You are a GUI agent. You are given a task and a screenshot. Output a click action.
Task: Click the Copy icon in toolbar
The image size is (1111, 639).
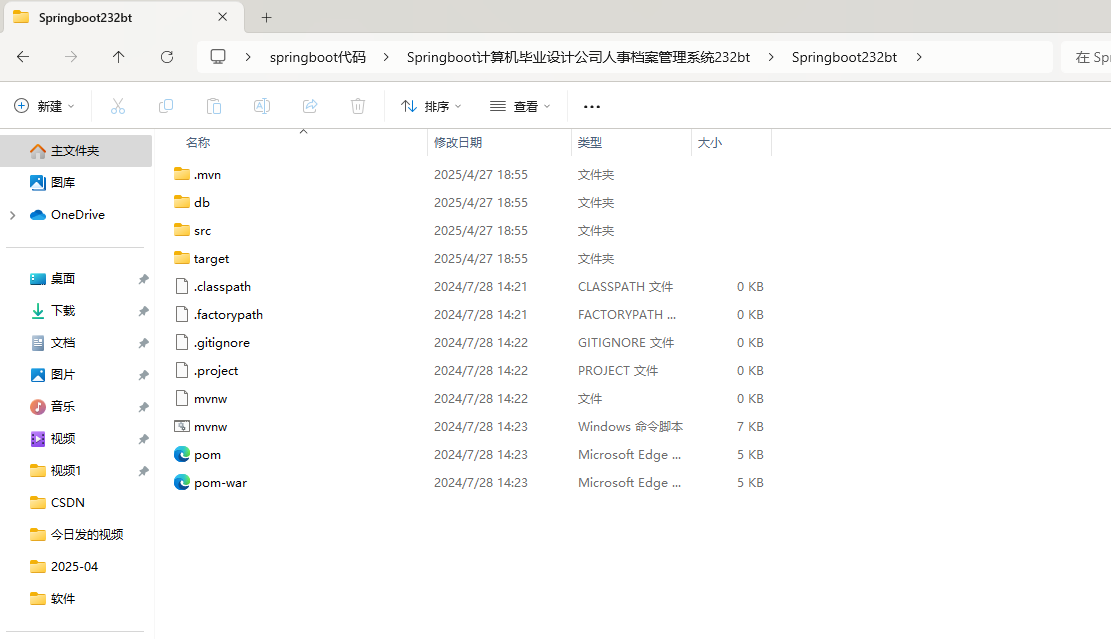click(x=166, y=106)
